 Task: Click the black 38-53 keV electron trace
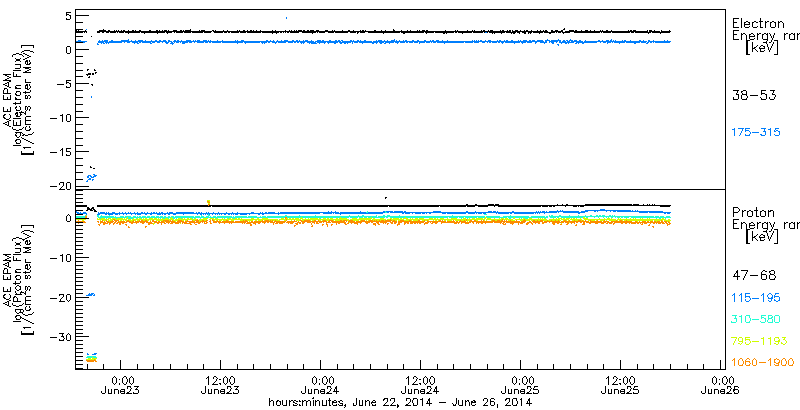pyautogui.click(x=383, y=32)
